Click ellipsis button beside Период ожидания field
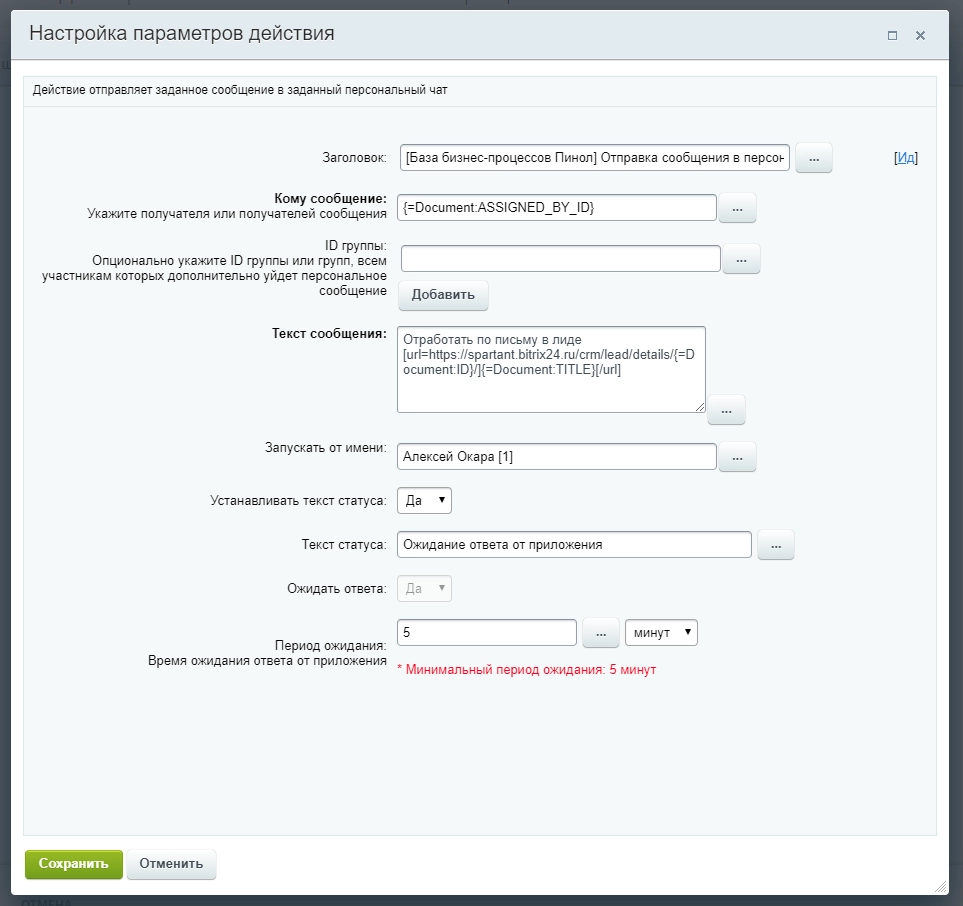 point(601,634)
